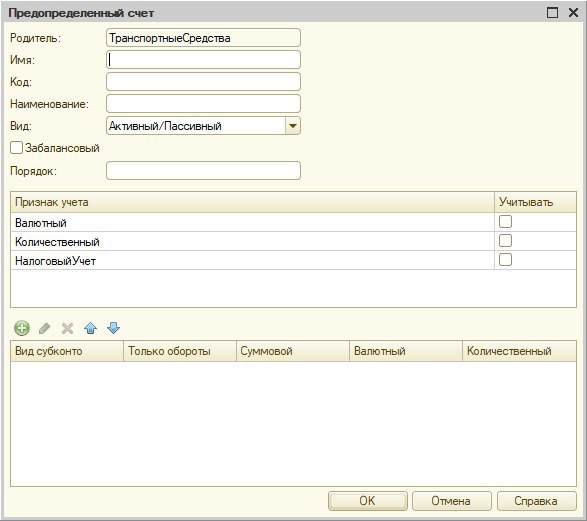
Task: Click into the Наименование text field
Action: [203, 104]
